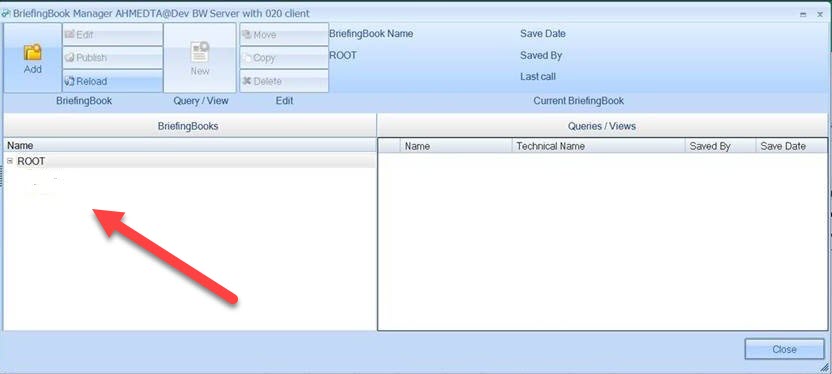Click the Close button
Image resolution: width=832 pixels, height=374 pixels.
(784, 349)
